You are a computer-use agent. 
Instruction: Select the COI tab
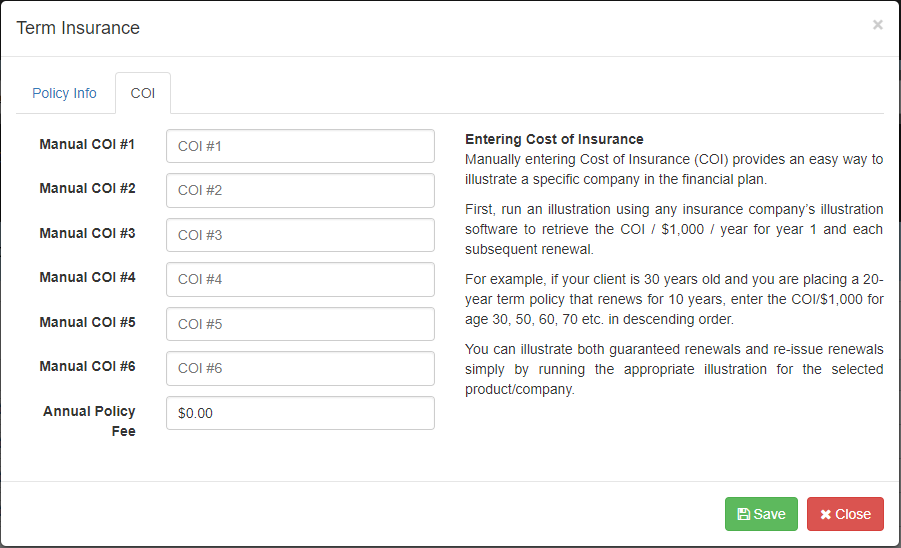coord(142,93)
